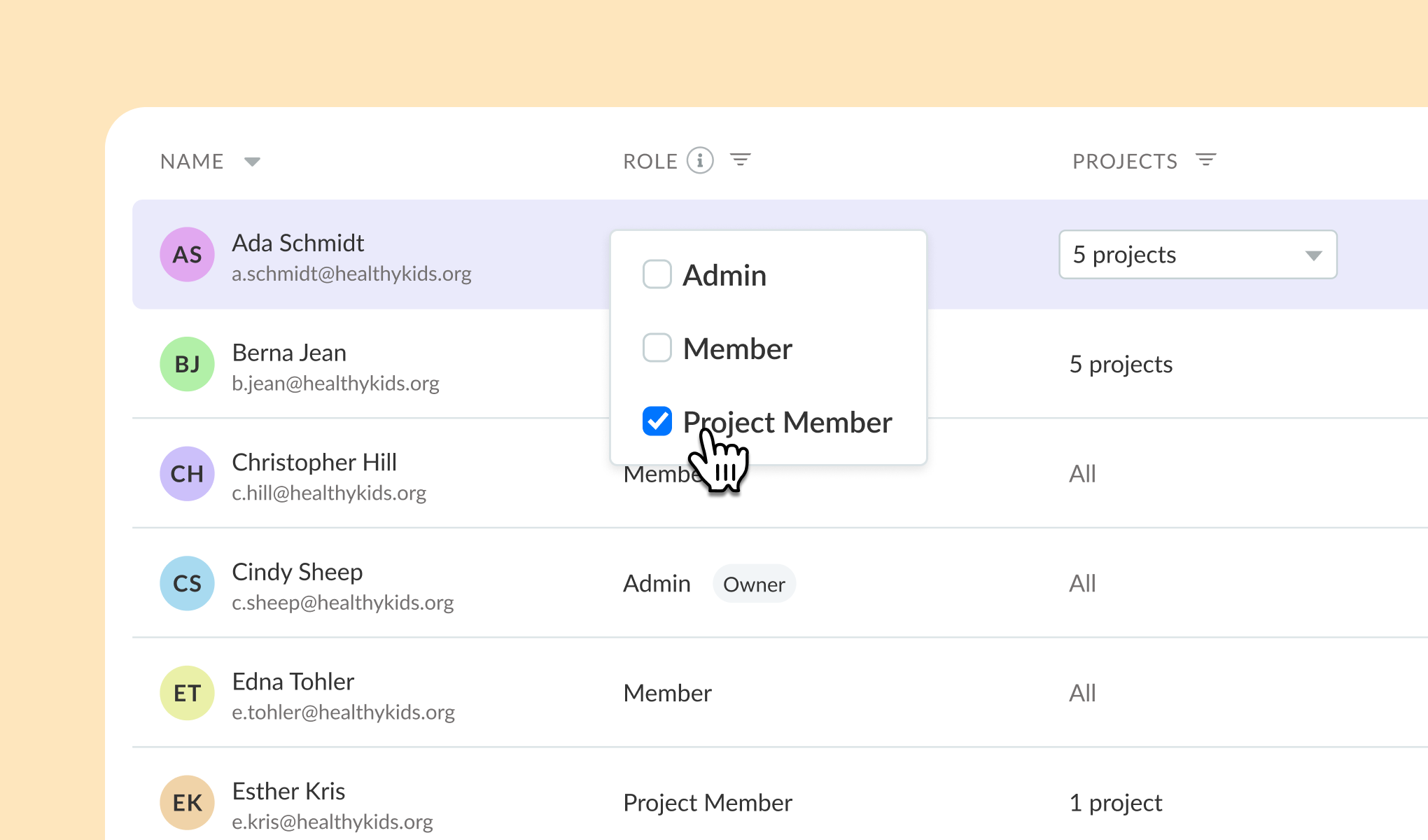
Task: Toggle the Name column sort arrow
Action: click(252, 162)
